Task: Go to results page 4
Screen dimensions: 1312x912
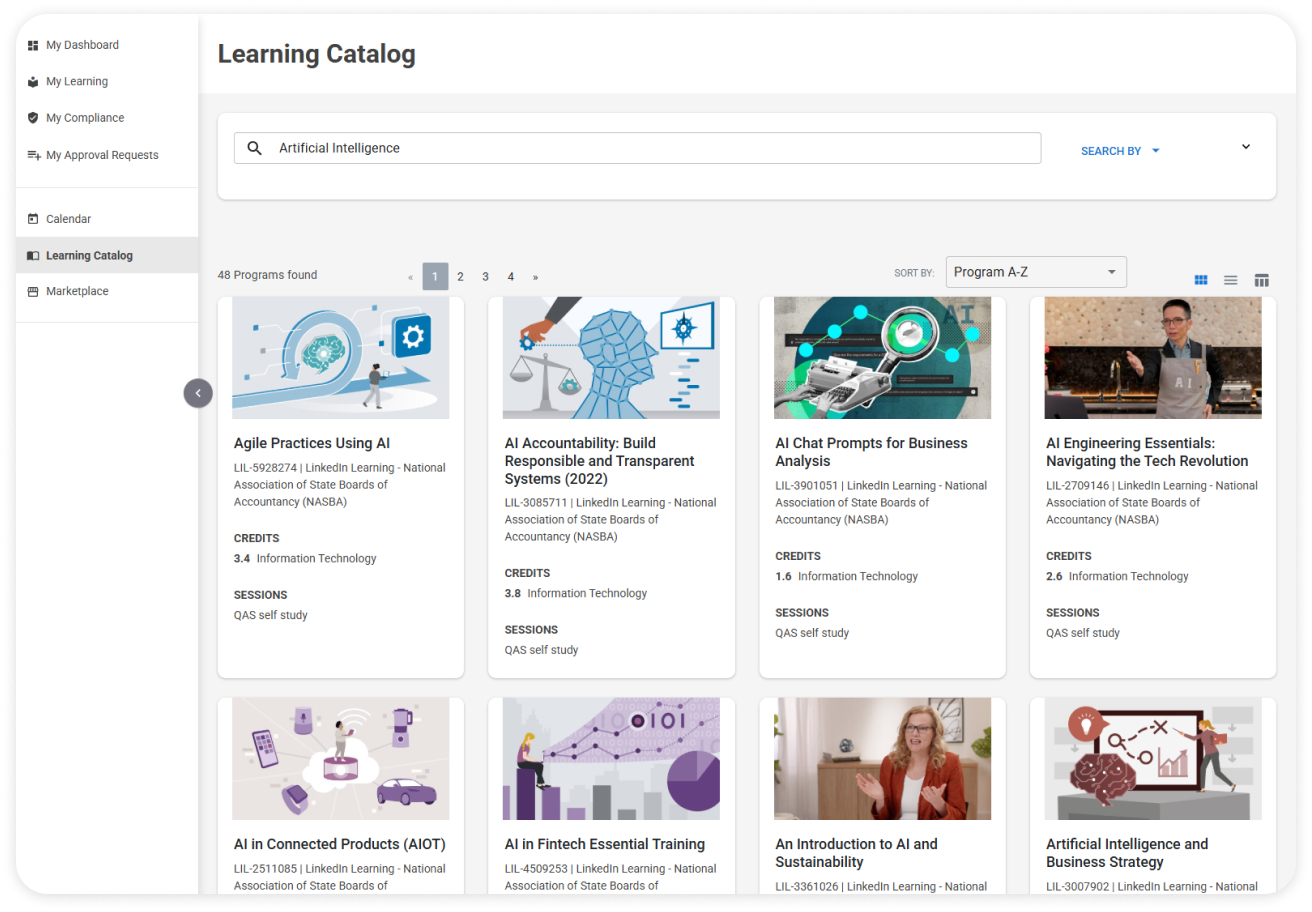Action: [510, 277]
